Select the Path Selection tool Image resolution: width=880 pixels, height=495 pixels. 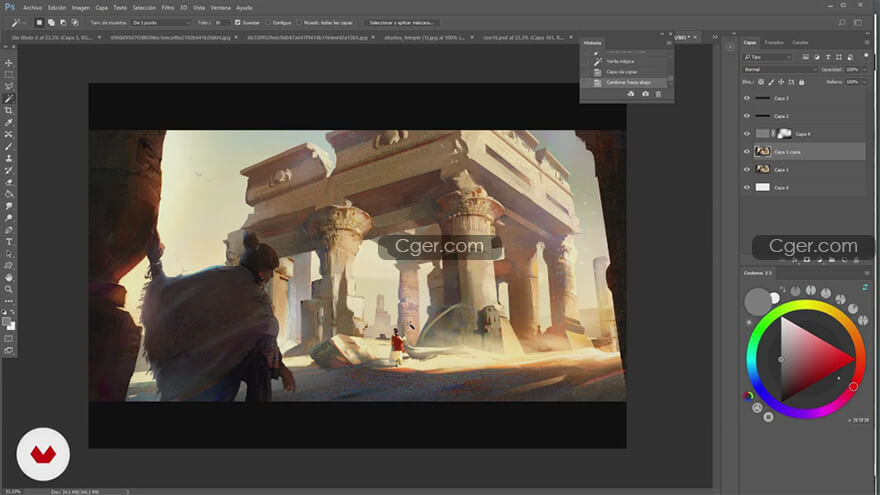click(x=8, y=254)
